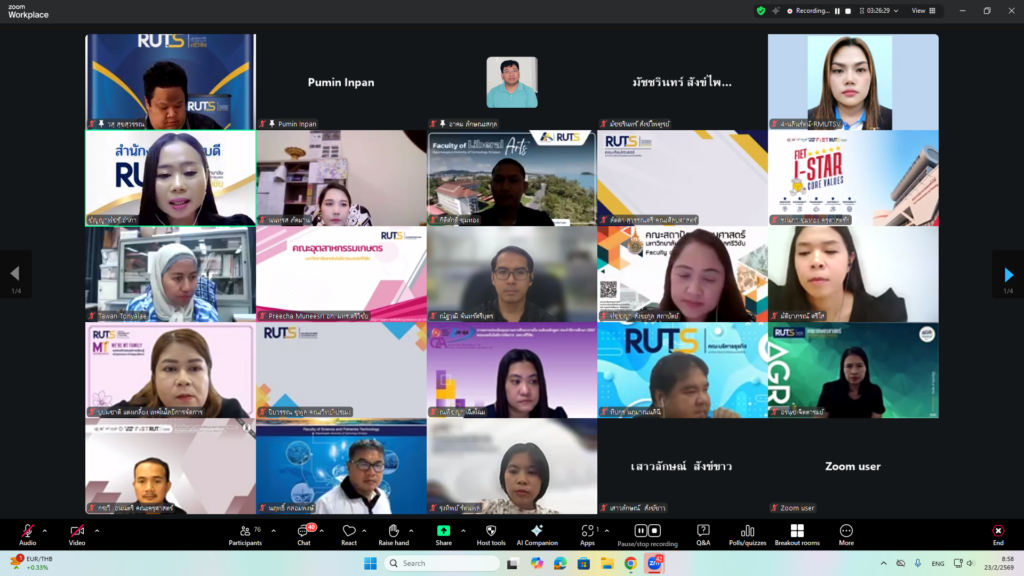Open the AI Companion sparkle icon

pyautogui.click(x=537, y=531)
